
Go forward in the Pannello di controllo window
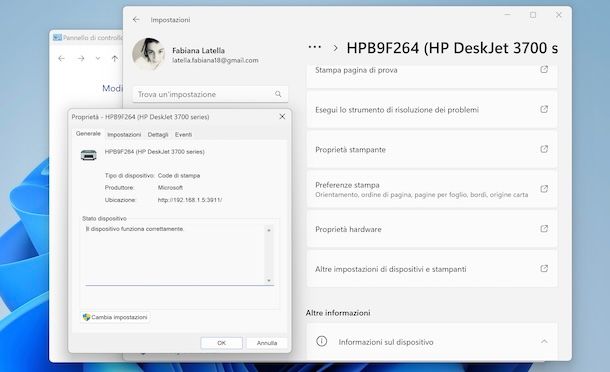81,59
